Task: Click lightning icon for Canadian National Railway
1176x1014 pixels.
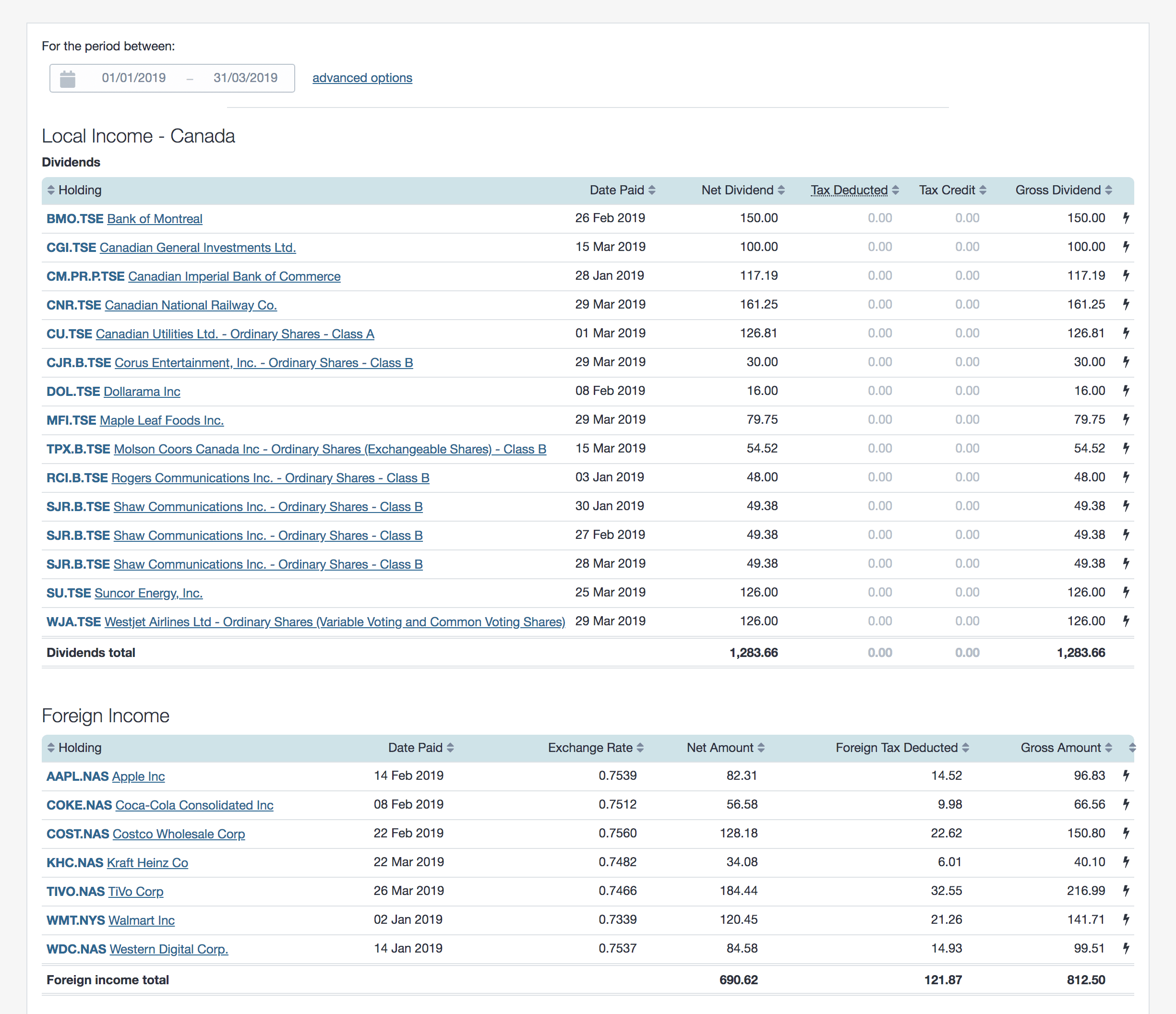Action: pyautogui.click(x=1126, y=304)
